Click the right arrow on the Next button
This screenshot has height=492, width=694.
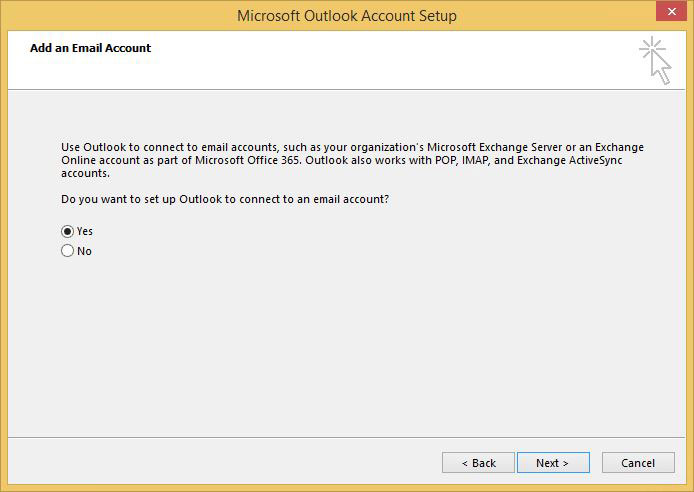[x=565, y=463]
